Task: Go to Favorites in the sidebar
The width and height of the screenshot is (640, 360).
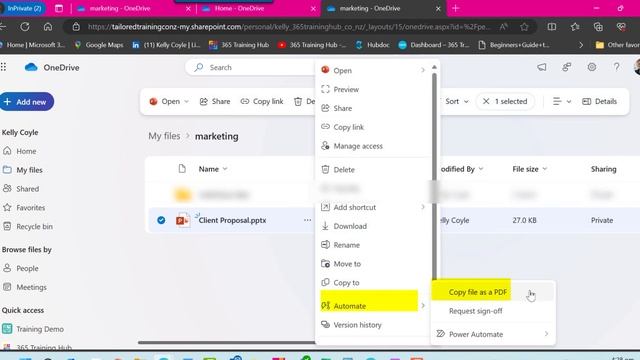Action: 31,207
